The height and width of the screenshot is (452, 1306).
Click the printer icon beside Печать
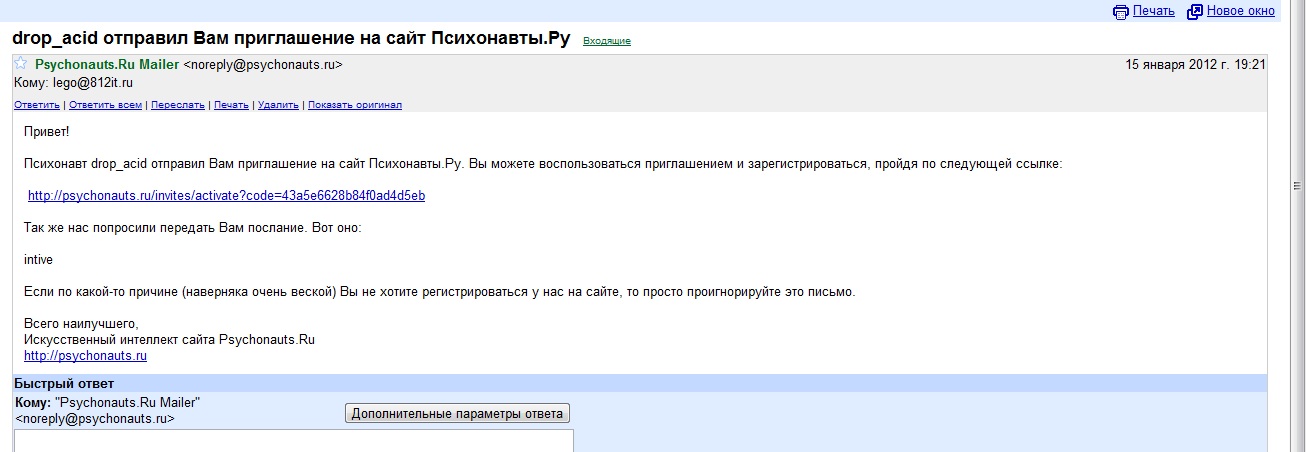click(1121, 11)
